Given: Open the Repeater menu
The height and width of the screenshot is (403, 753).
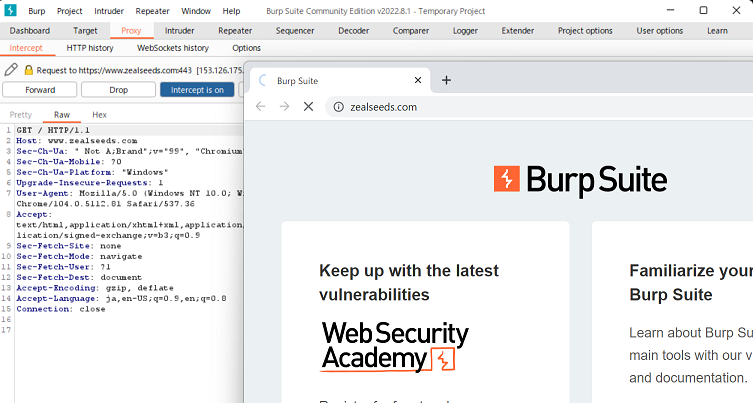Looking at the screenshot, I should [x=152, y=11].
